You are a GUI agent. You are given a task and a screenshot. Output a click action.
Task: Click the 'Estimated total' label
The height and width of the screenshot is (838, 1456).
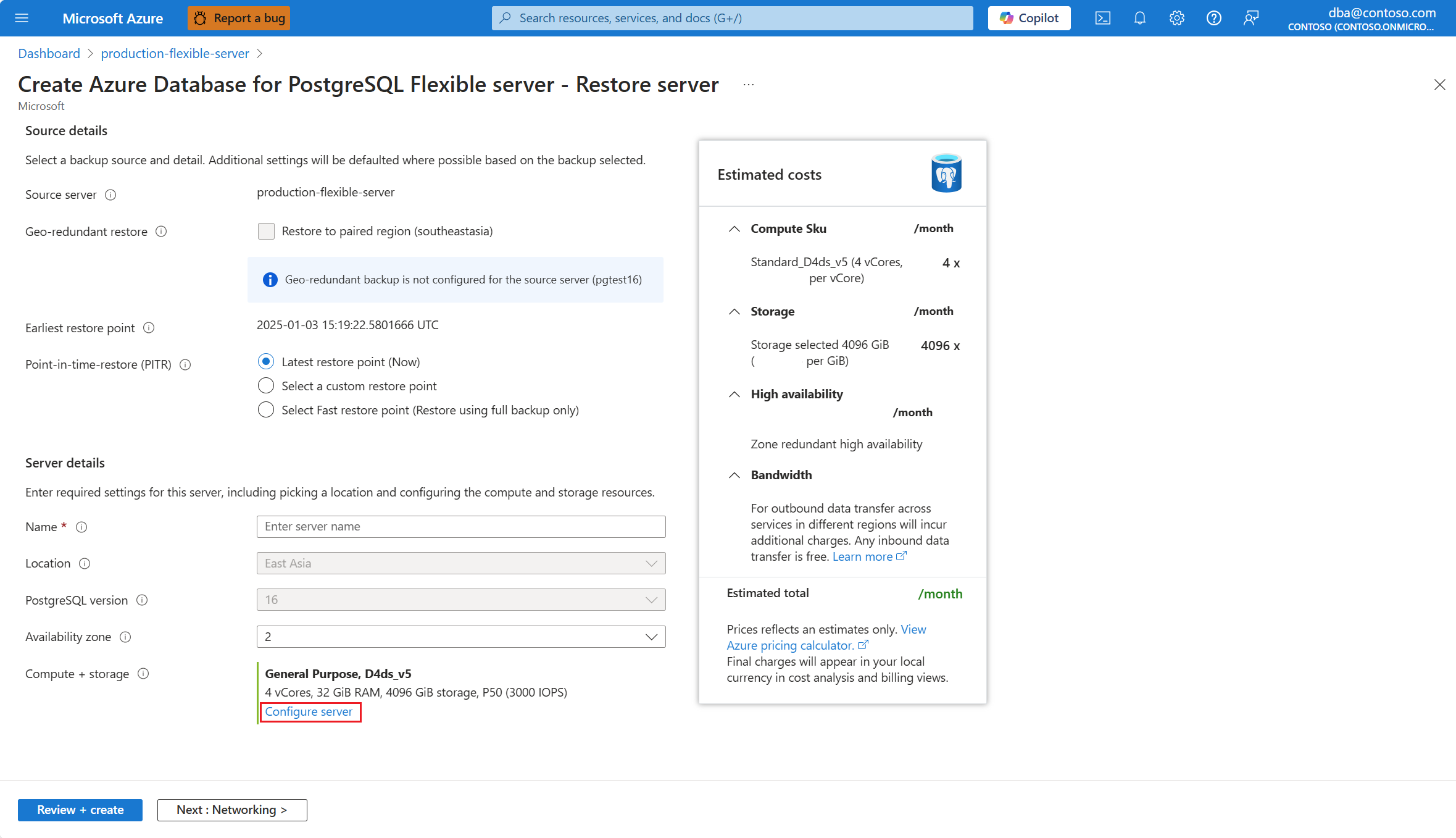767,593
